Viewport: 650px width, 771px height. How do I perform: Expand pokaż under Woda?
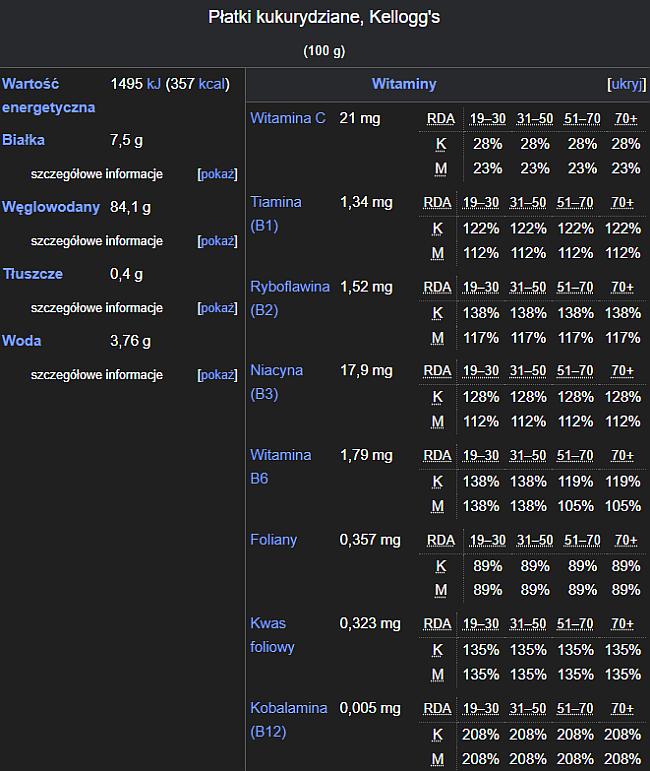point(217,375)
